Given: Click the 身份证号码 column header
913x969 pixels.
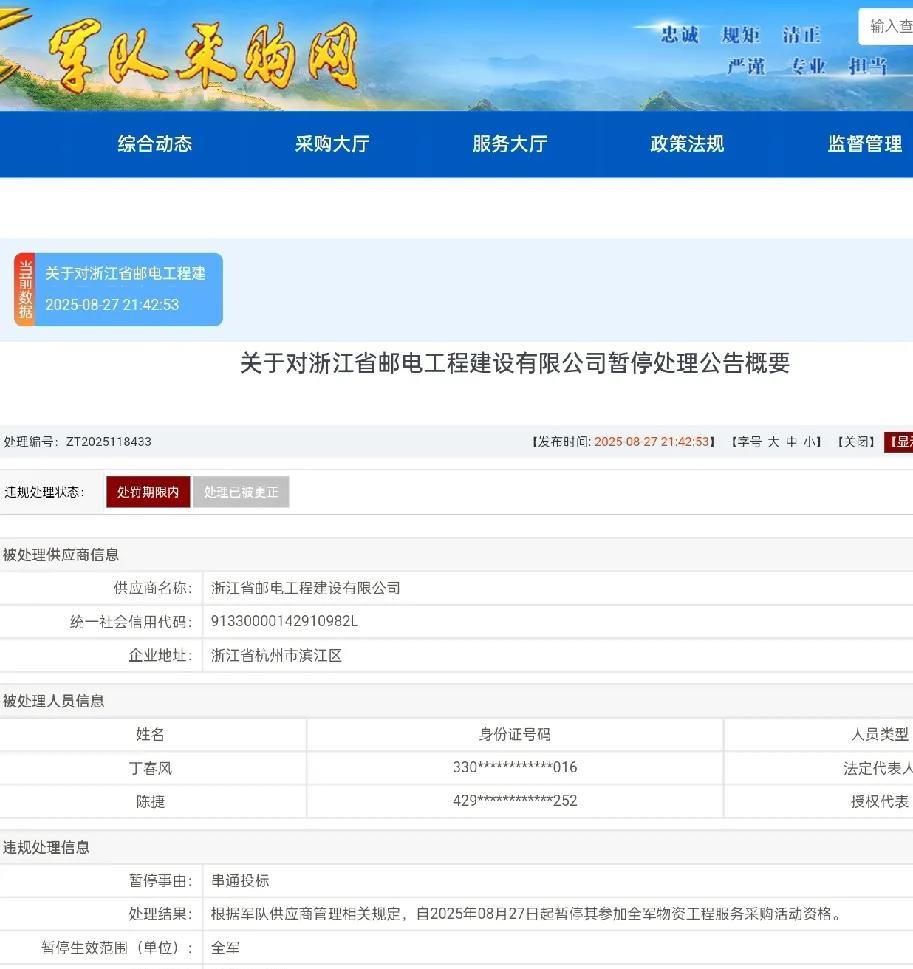Looking at the screenshot, I should click(514, 734).
